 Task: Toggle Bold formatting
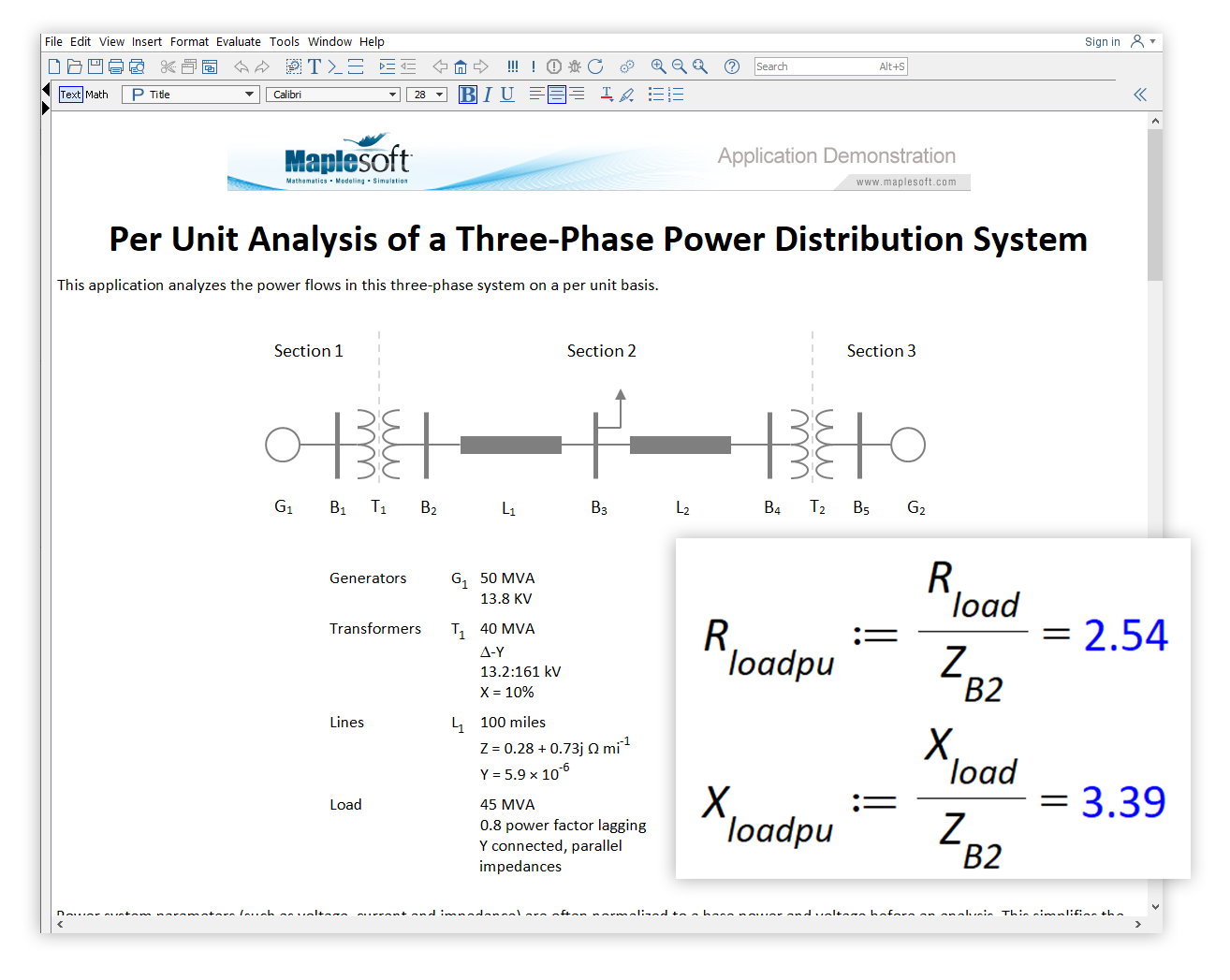point(468,95)
